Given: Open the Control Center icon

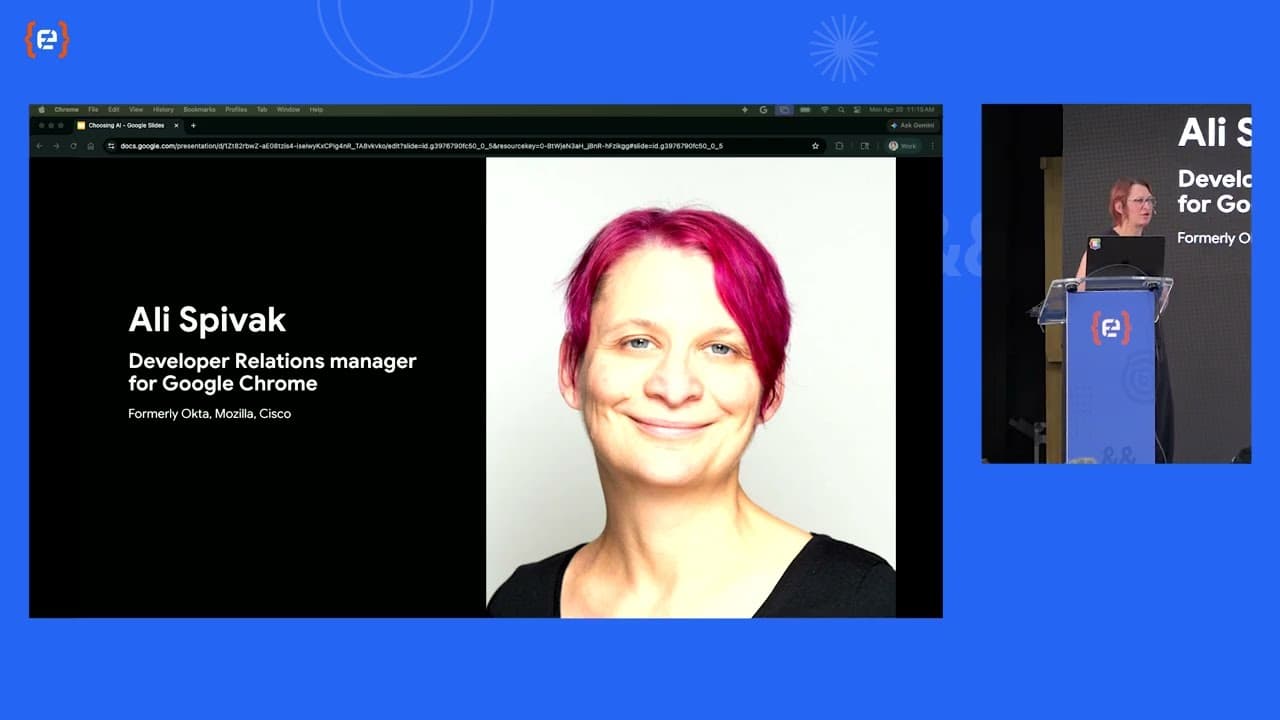Looking at the screenshot, I should click(x=857, y=110).
